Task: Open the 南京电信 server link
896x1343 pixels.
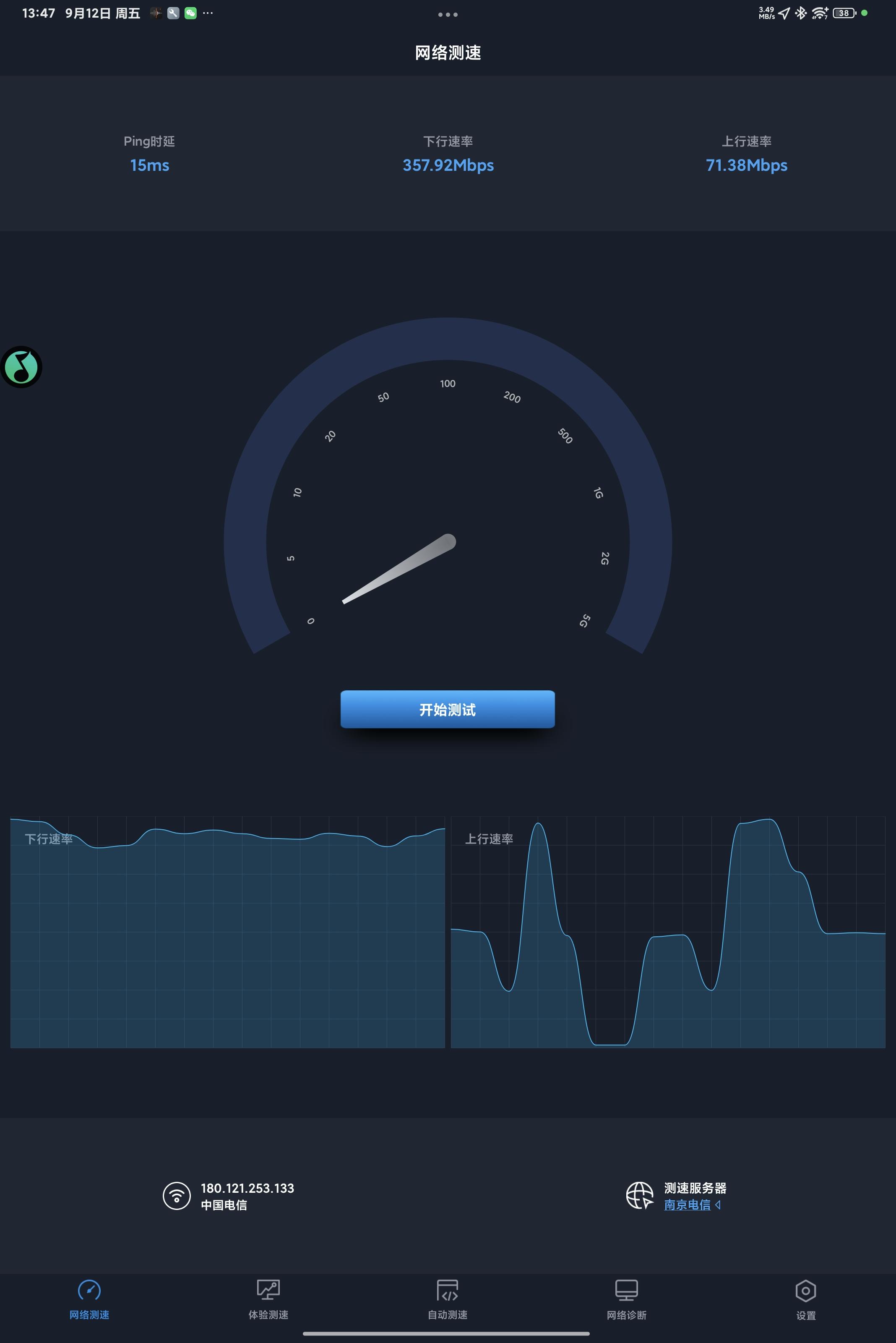Action: tap(687, 1205)
